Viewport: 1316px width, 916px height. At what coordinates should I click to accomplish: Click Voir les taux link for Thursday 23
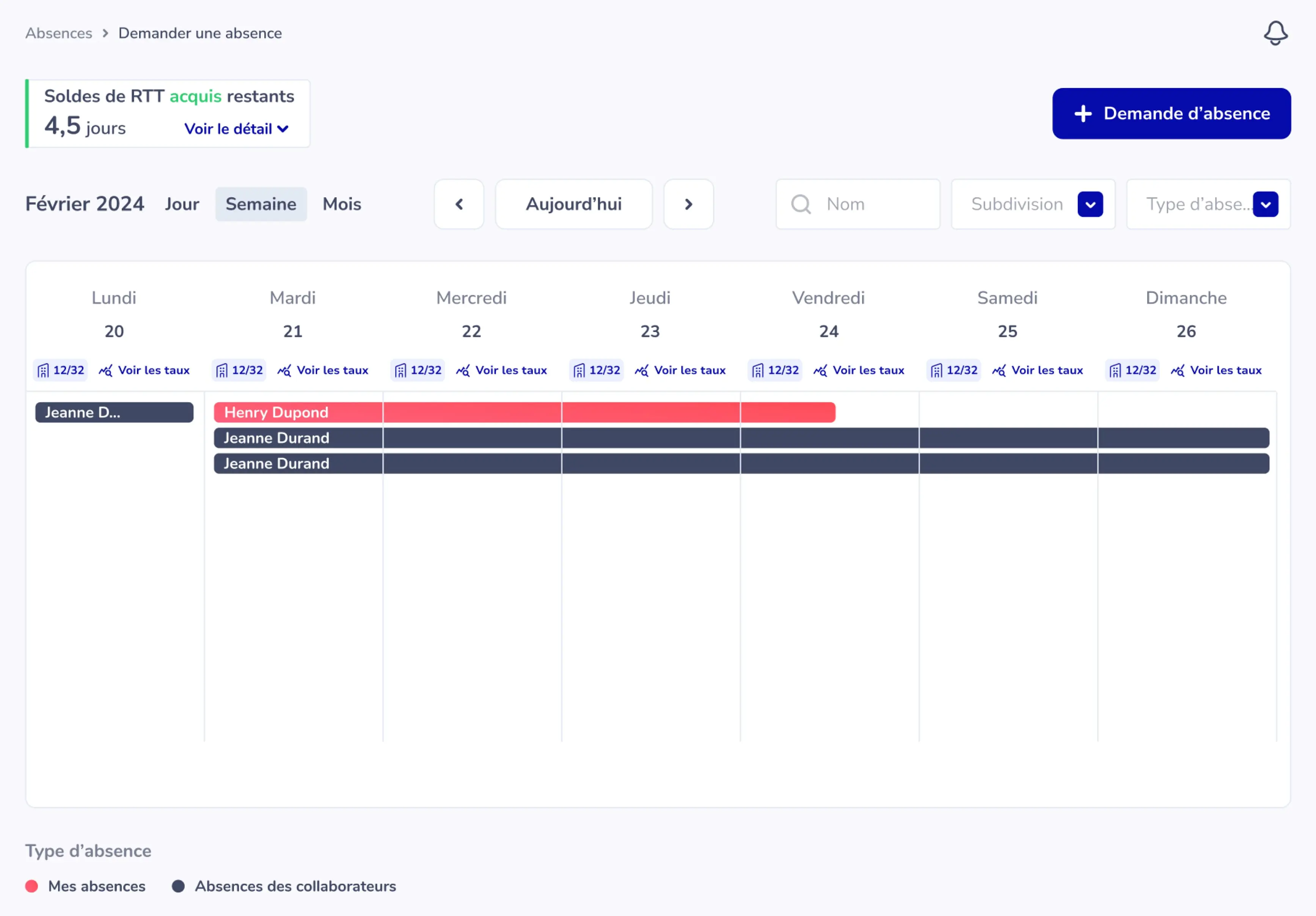[689, 370]
